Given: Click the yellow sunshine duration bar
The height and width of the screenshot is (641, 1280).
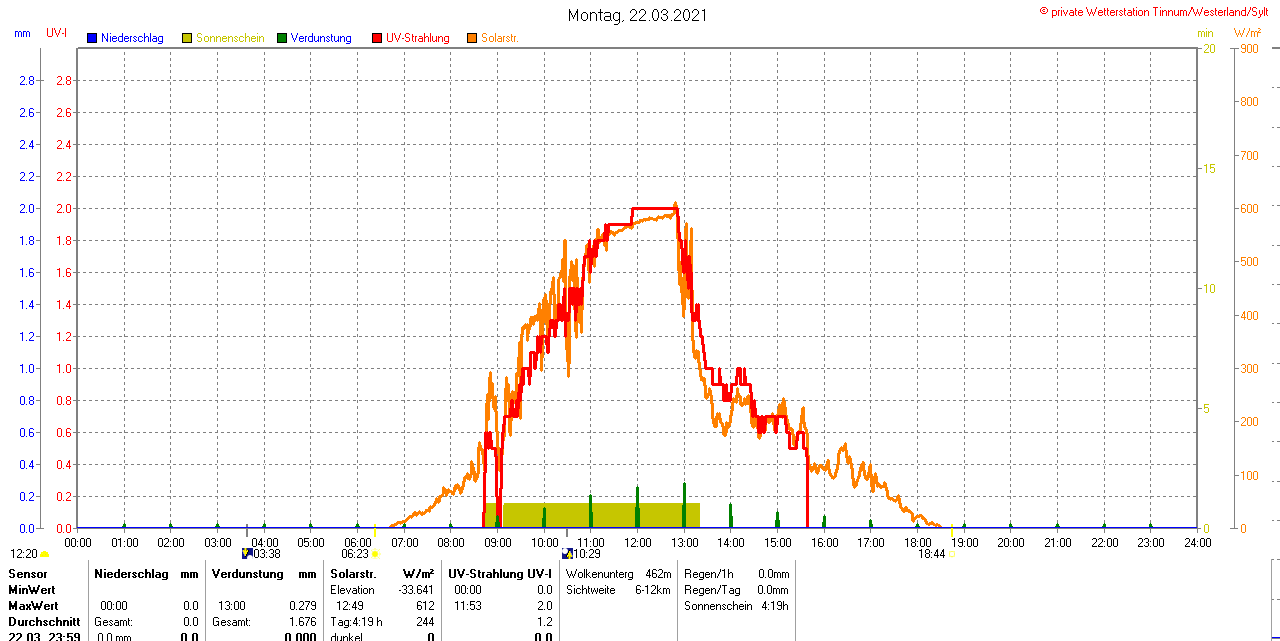Looking at the screenshot, I should 598,515.
